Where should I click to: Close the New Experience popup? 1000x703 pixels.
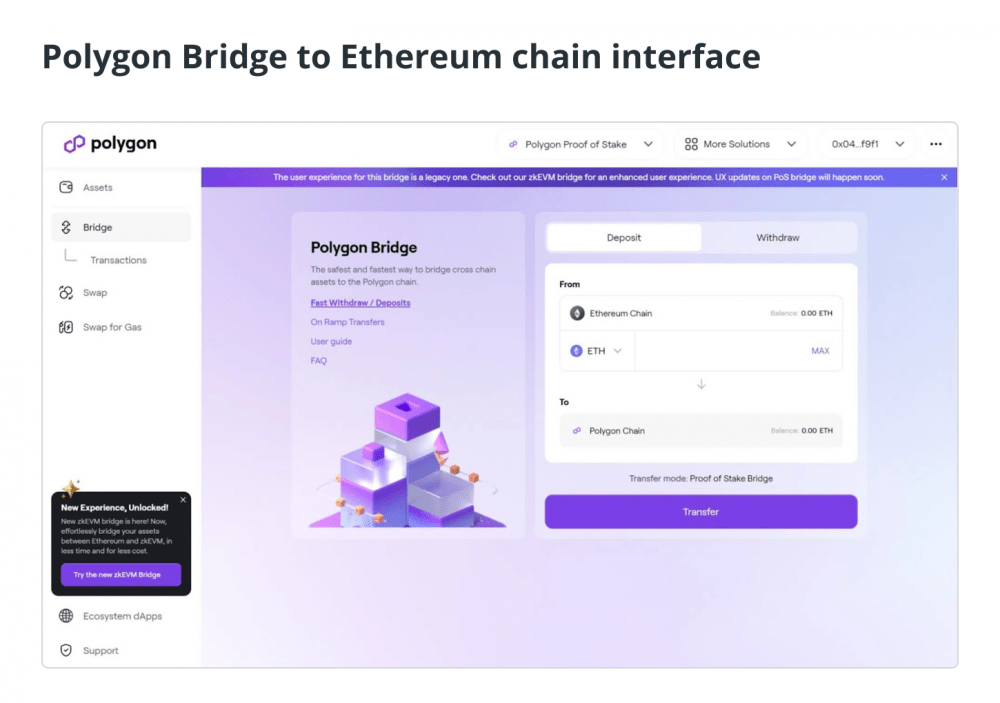coord(183,500)
